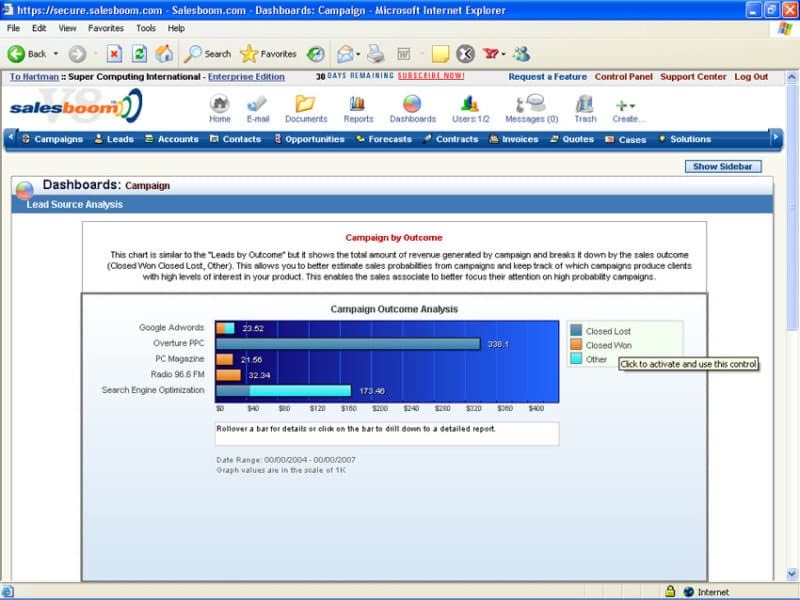Go to the Opportunities tab
The height and width of the screenshot is (600, 800).
[308, 139]
